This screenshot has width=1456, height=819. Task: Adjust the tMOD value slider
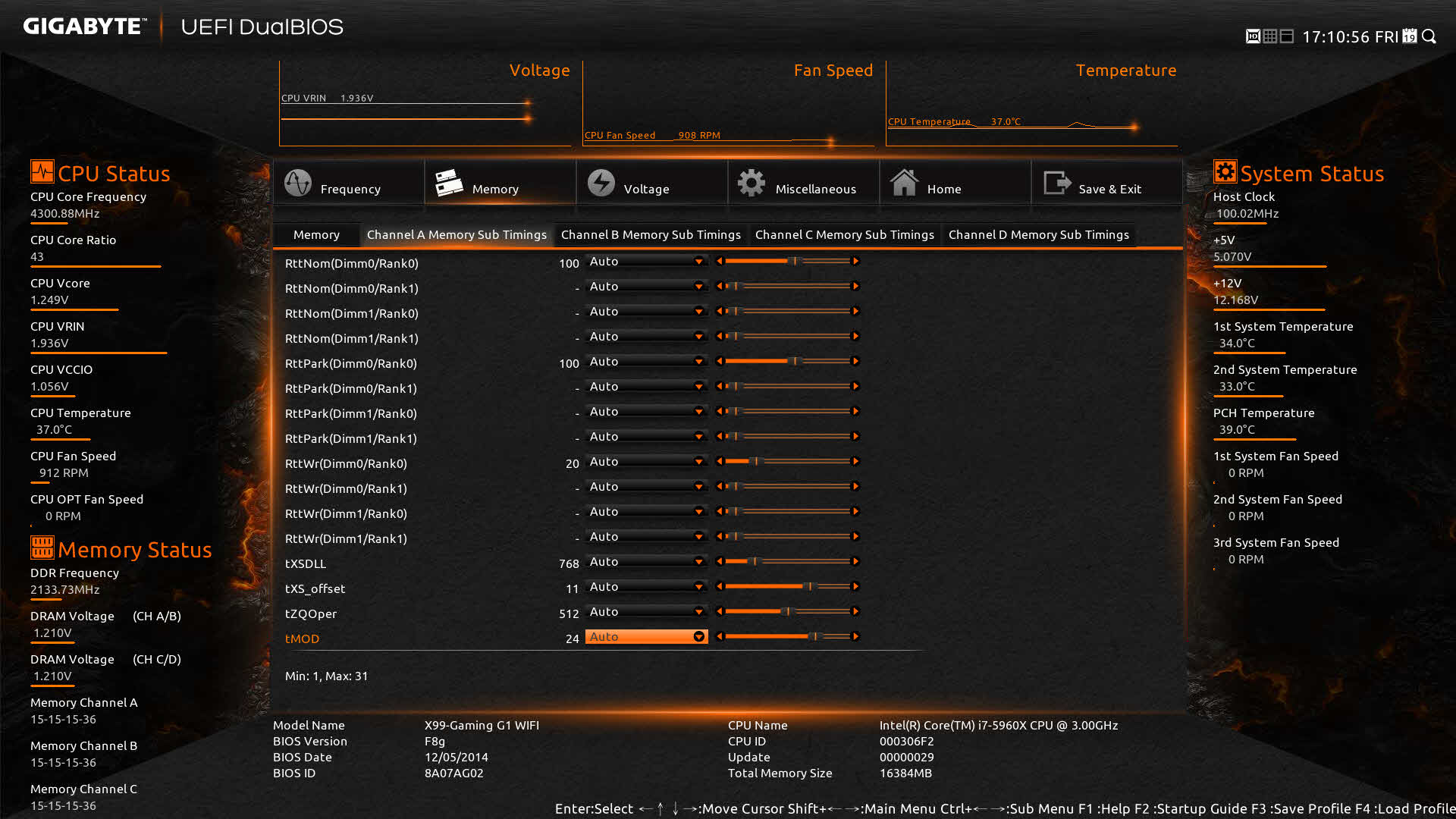pyautogui.click(x=787, y=637)
